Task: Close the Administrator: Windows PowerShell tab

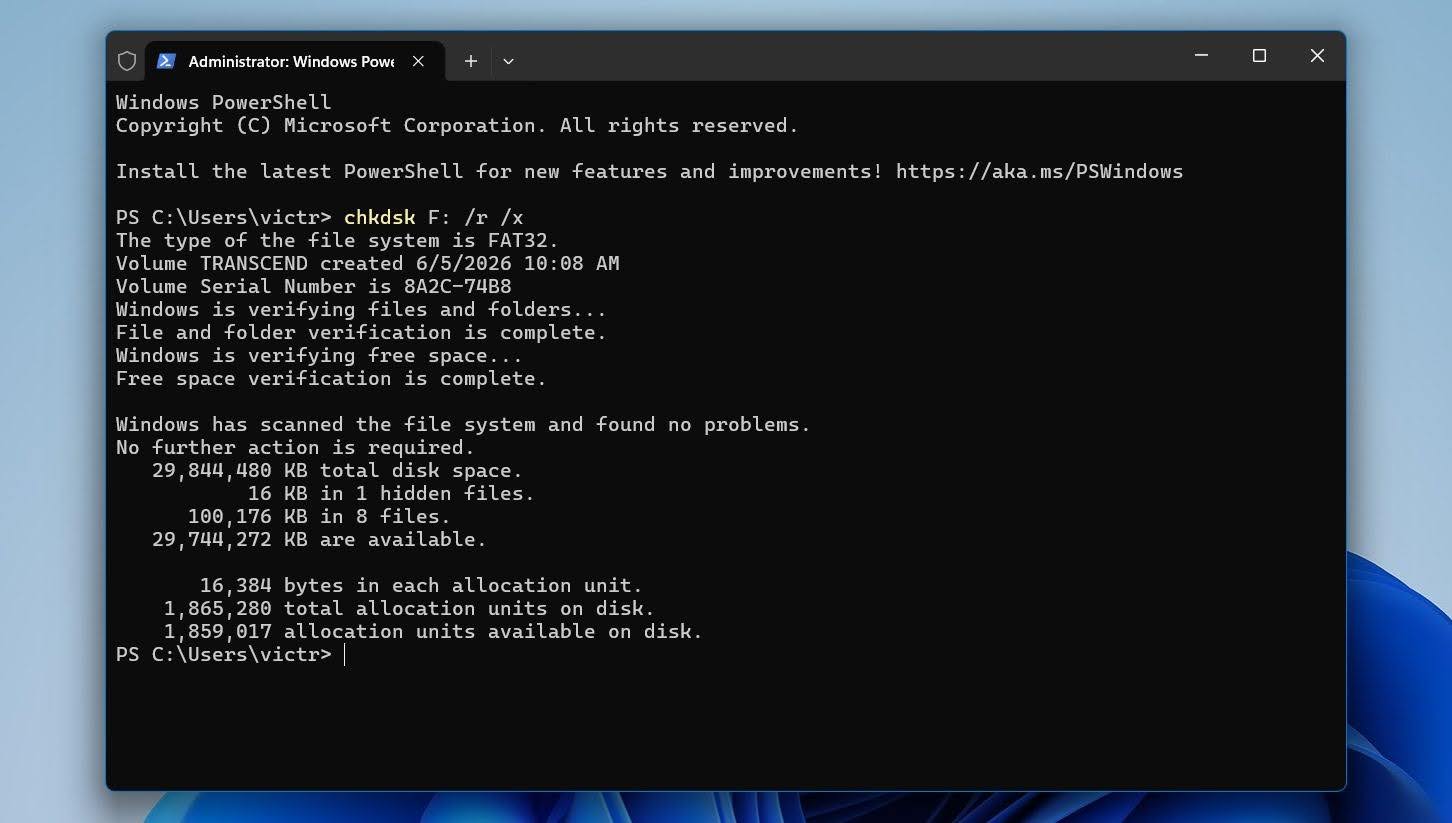Action: (x=418, y=61)
